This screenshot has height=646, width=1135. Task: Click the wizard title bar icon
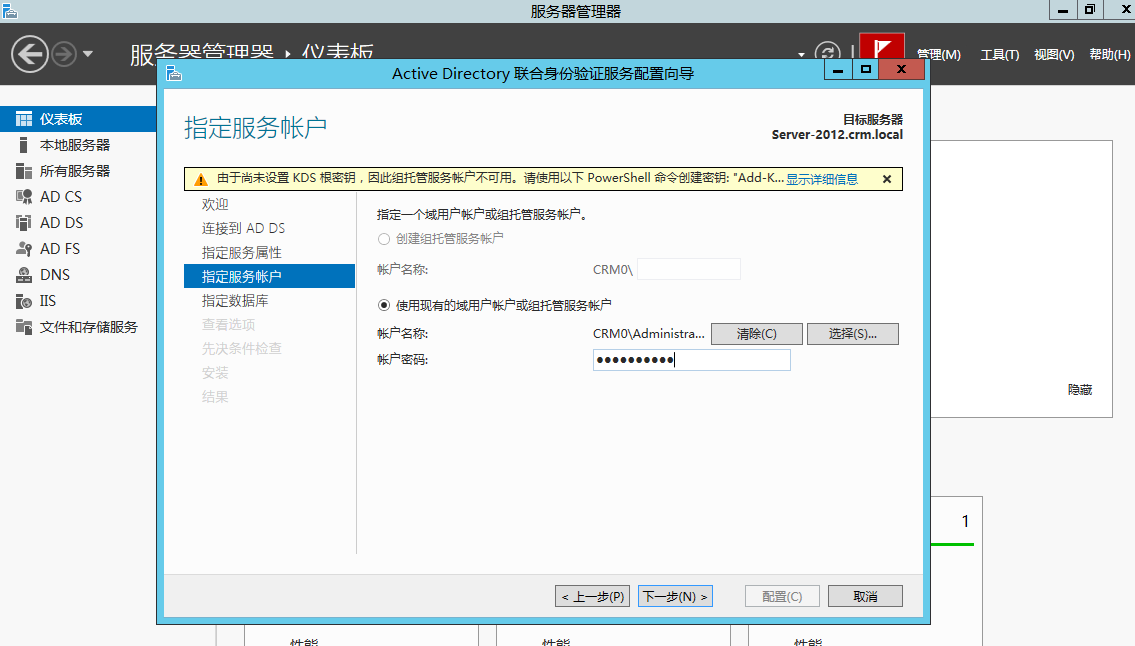coord(174,73)
